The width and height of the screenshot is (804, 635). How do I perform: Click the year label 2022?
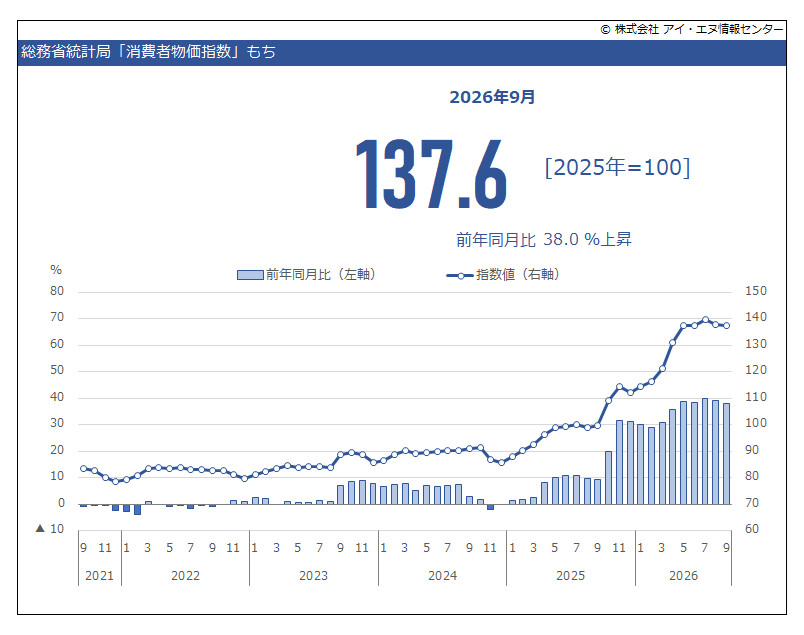185,576
